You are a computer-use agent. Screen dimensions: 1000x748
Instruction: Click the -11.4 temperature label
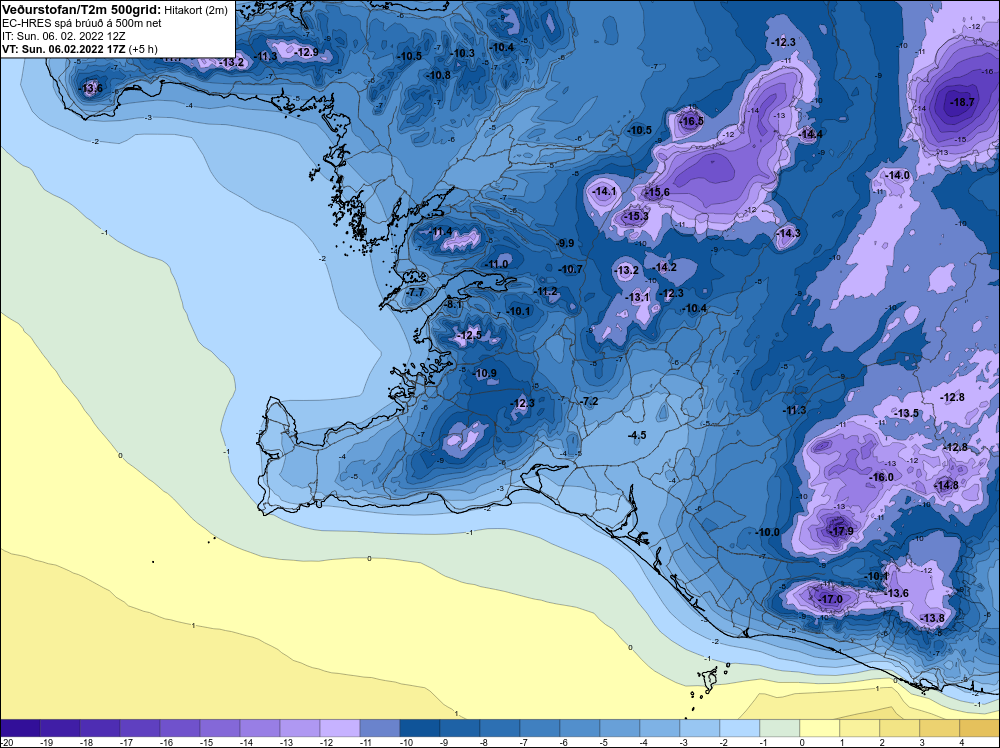(x=439, y=231)
